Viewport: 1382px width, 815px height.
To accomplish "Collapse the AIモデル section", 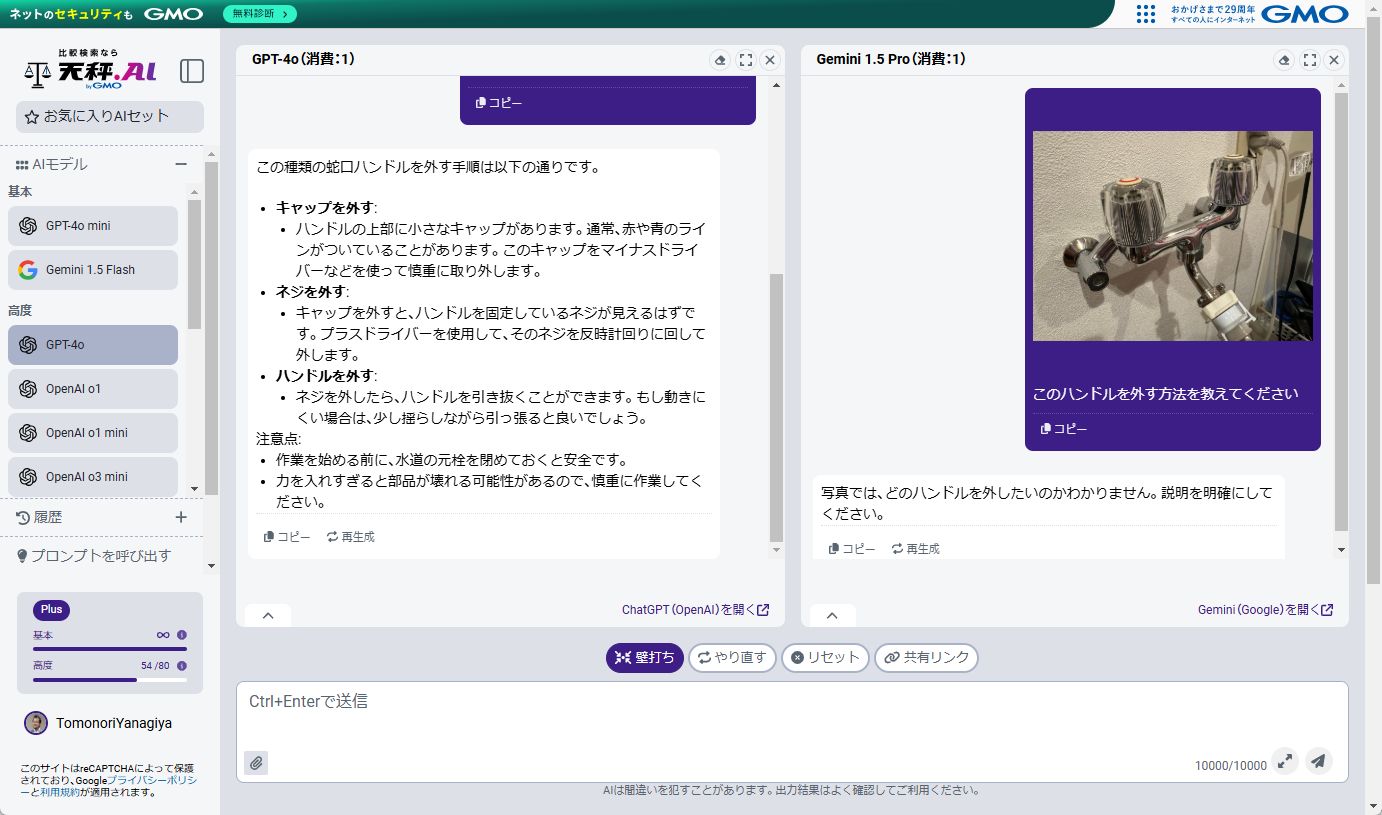I will (x=181, y=163).
